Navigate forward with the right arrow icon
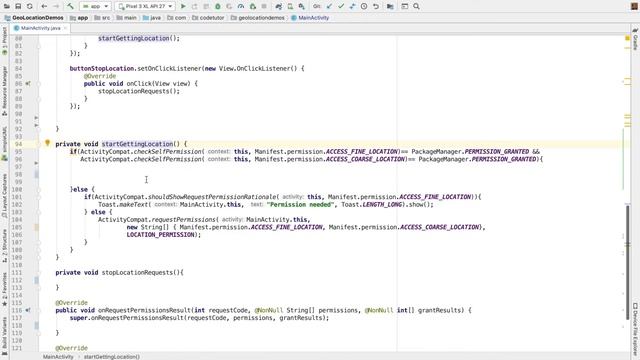This screenshot has width=640, height=360. pos(56,6)
